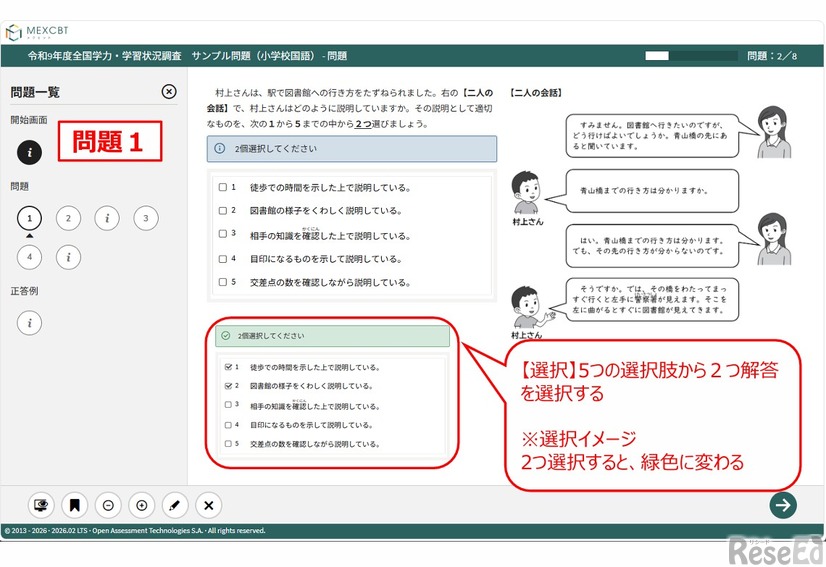Check option 5 交差点の数を確認しながら説明している

pyautogui.click(x=223, y=282)
